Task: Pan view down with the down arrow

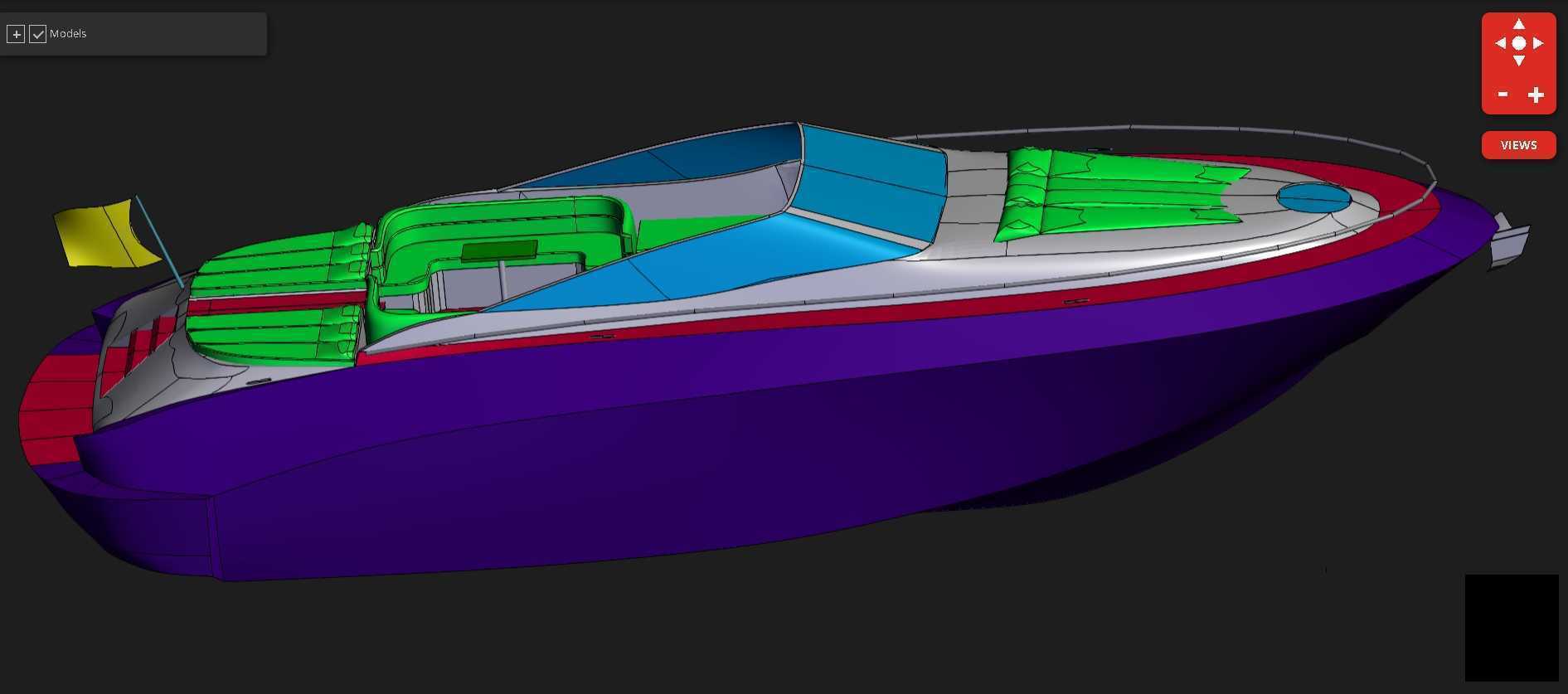Action: 1519,61
